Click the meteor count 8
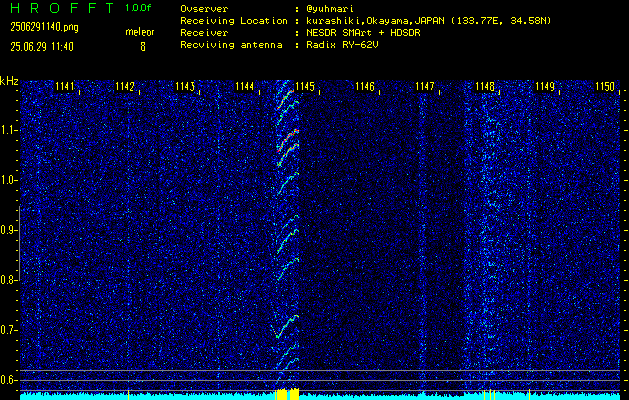 tap(143, 47)
